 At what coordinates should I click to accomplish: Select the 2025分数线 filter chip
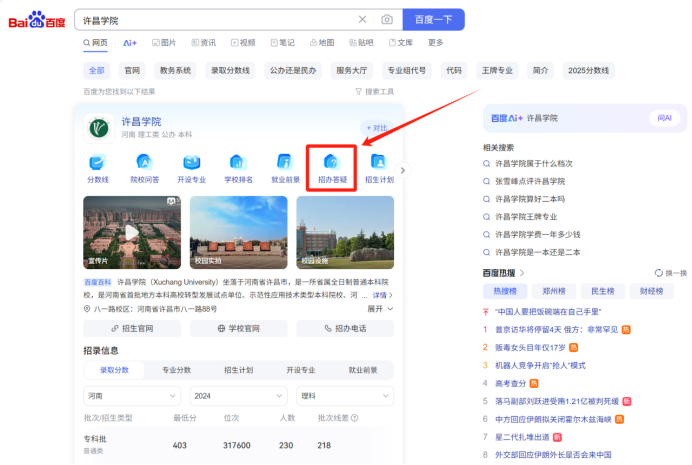(x=588, y=71)
